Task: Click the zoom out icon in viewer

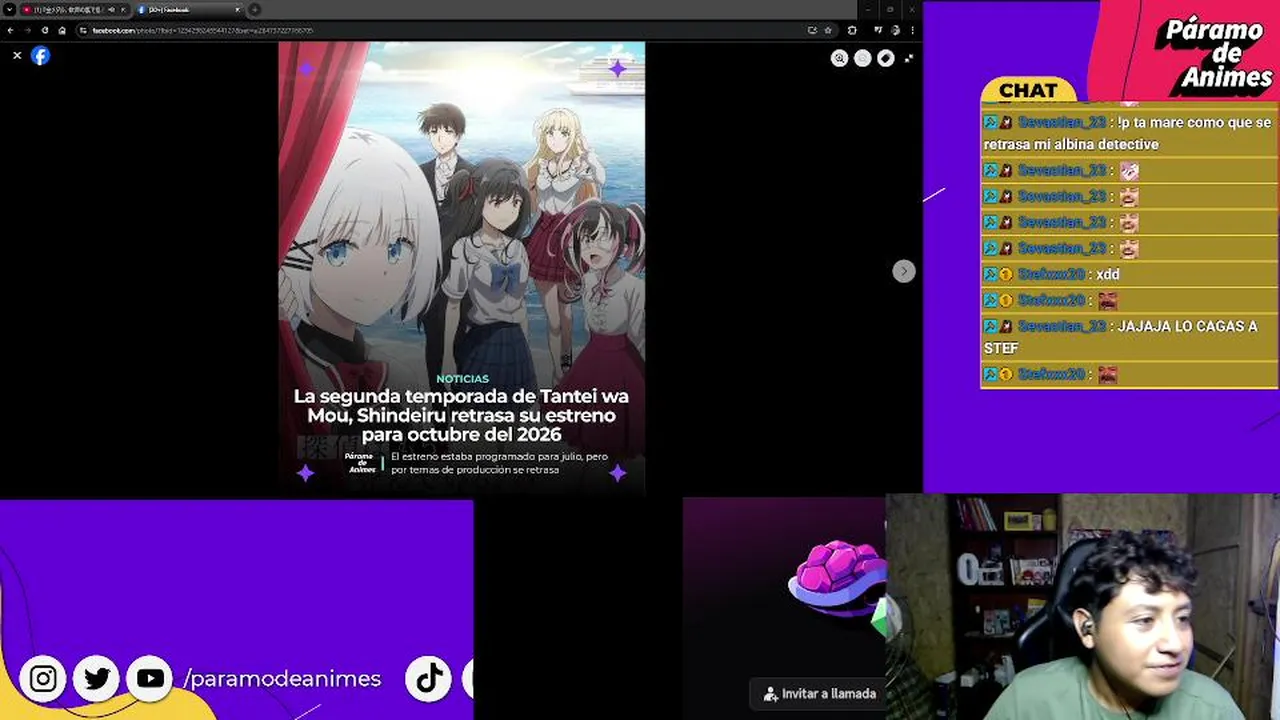Action: point(862,58)
